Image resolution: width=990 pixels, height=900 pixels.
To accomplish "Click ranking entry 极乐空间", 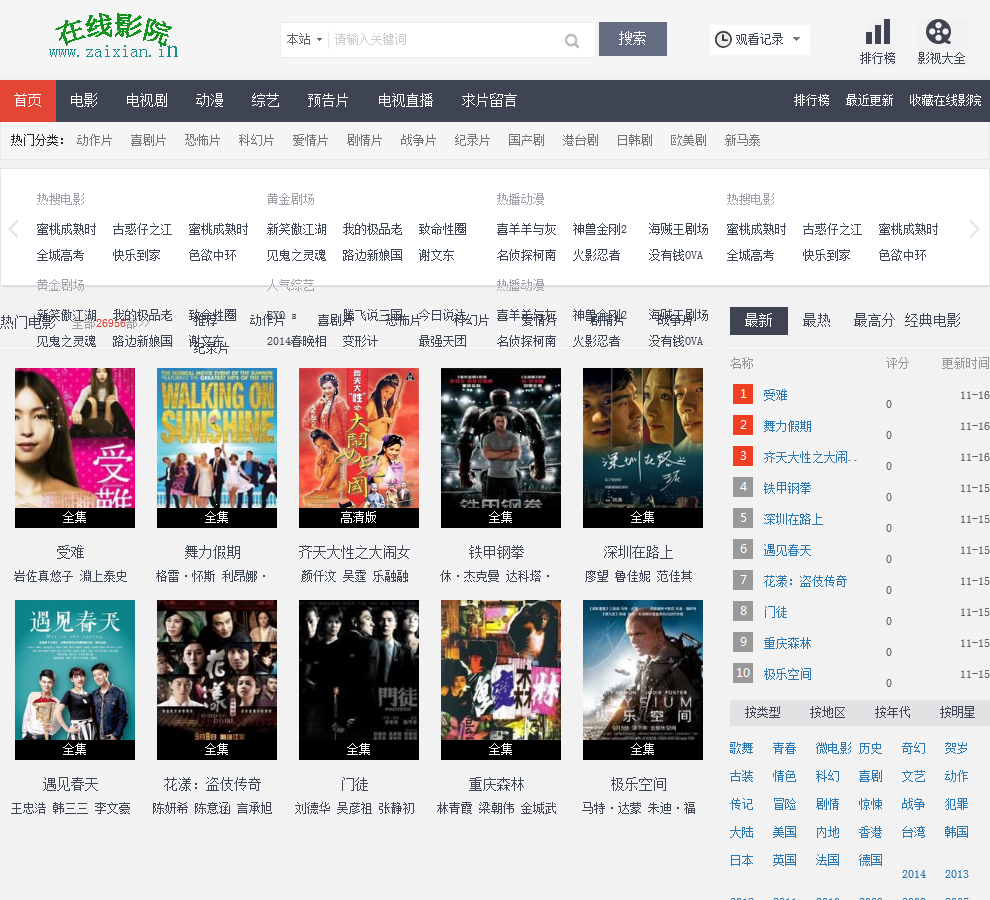I will [x=787, y=674].
